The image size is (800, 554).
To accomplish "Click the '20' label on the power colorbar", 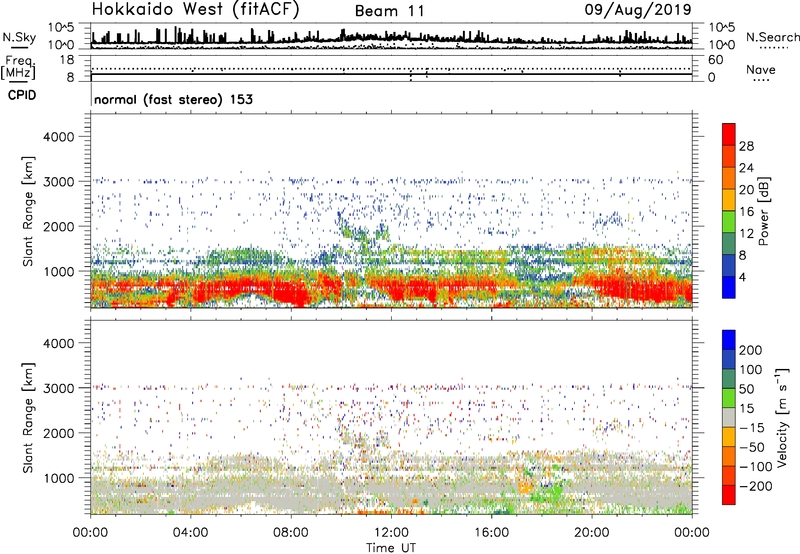I will (746, 190).
